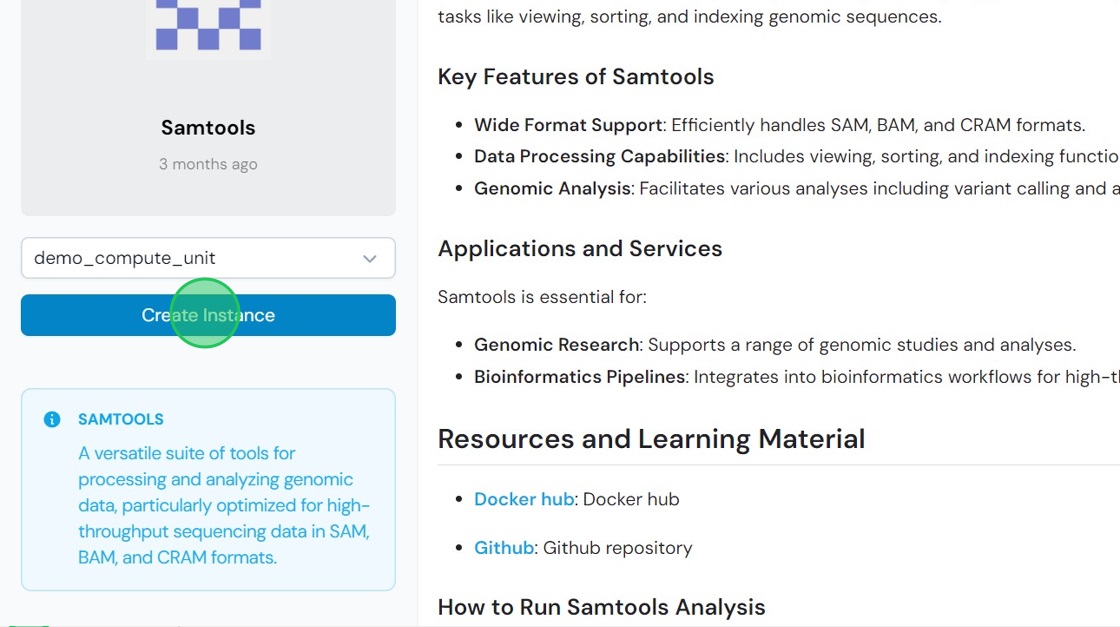Click the Data Processing Capabilities bullet text

796,156
